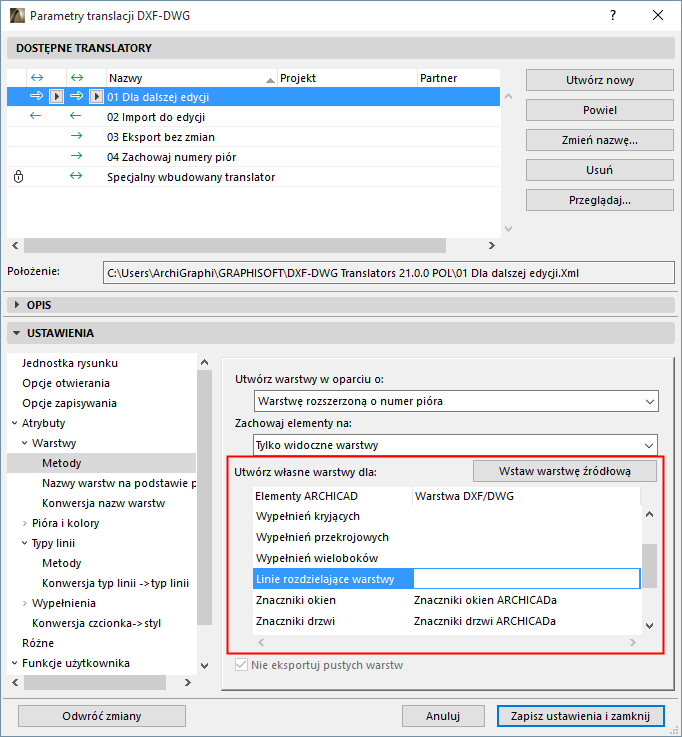
Task: Click 'Zmień nazwę...' button
Action: [600, 140]
